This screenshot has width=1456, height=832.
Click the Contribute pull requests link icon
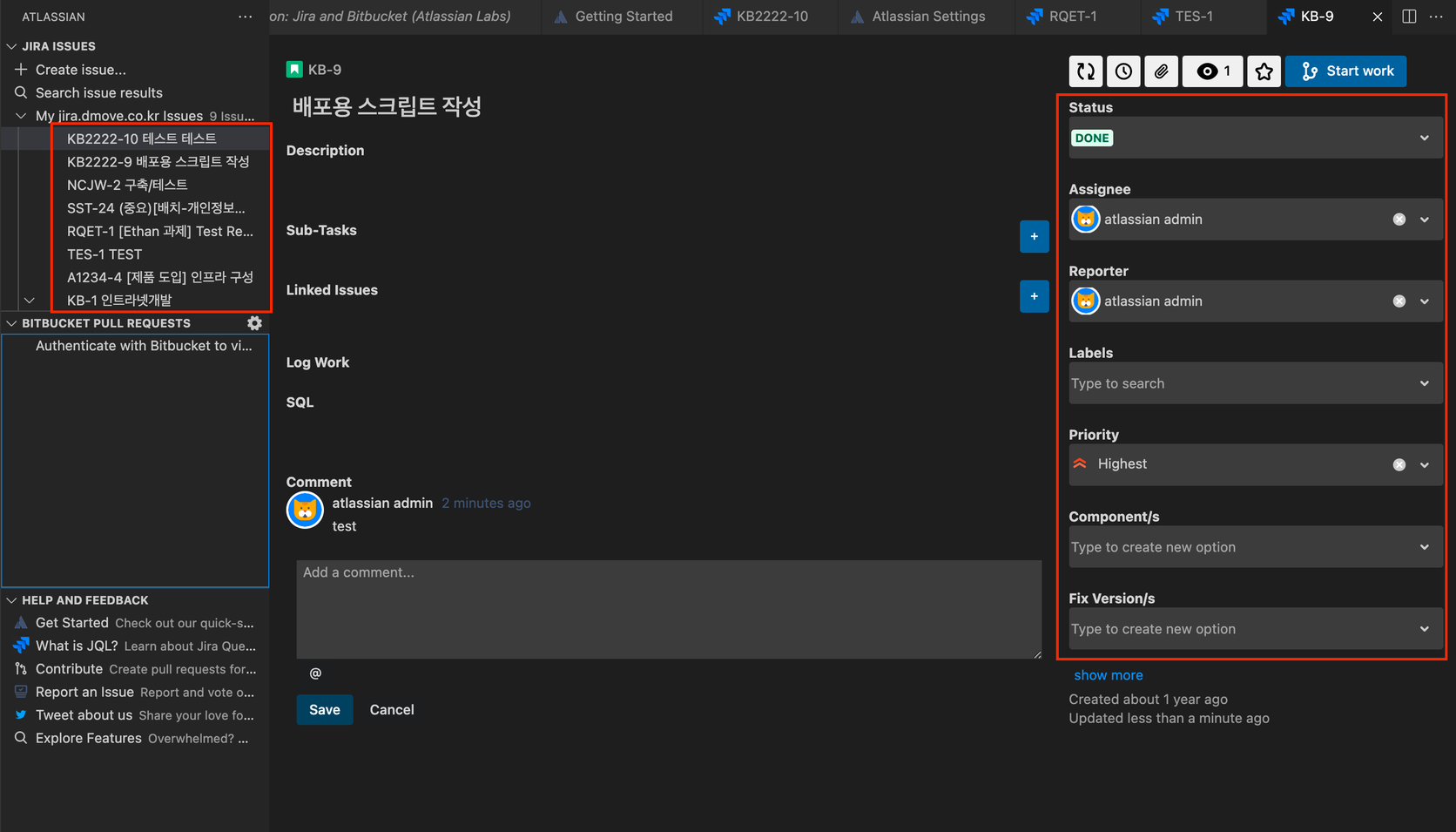(x=19, y=668)
